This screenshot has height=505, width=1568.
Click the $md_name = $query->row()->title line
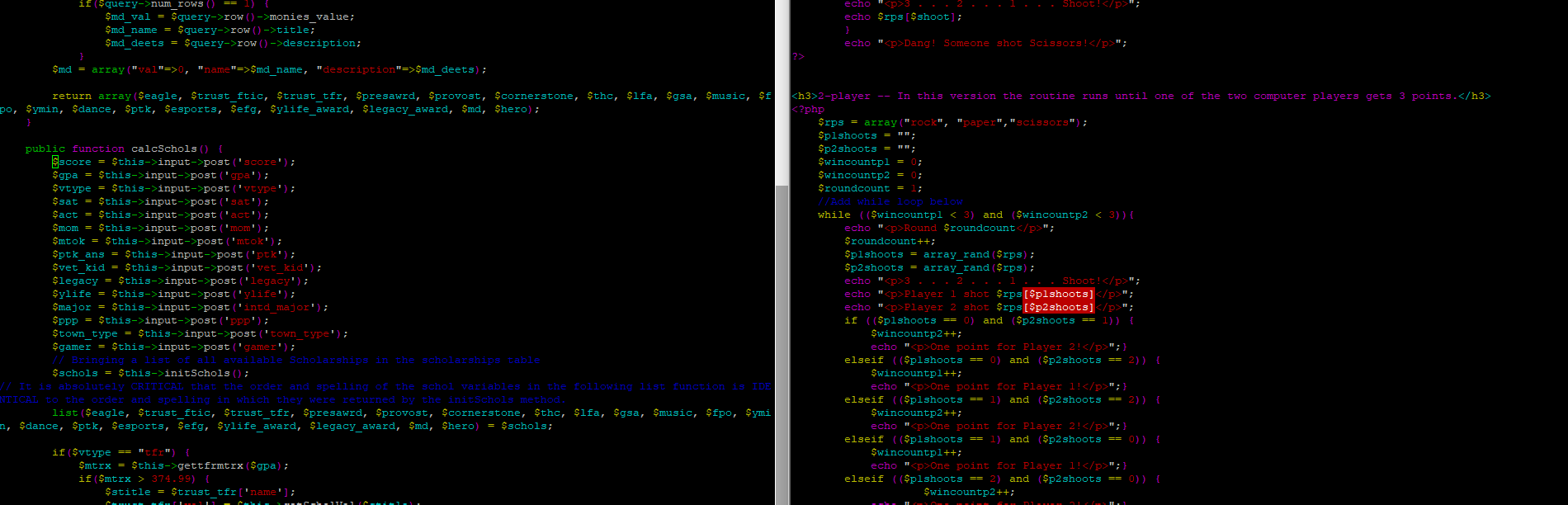210,30
